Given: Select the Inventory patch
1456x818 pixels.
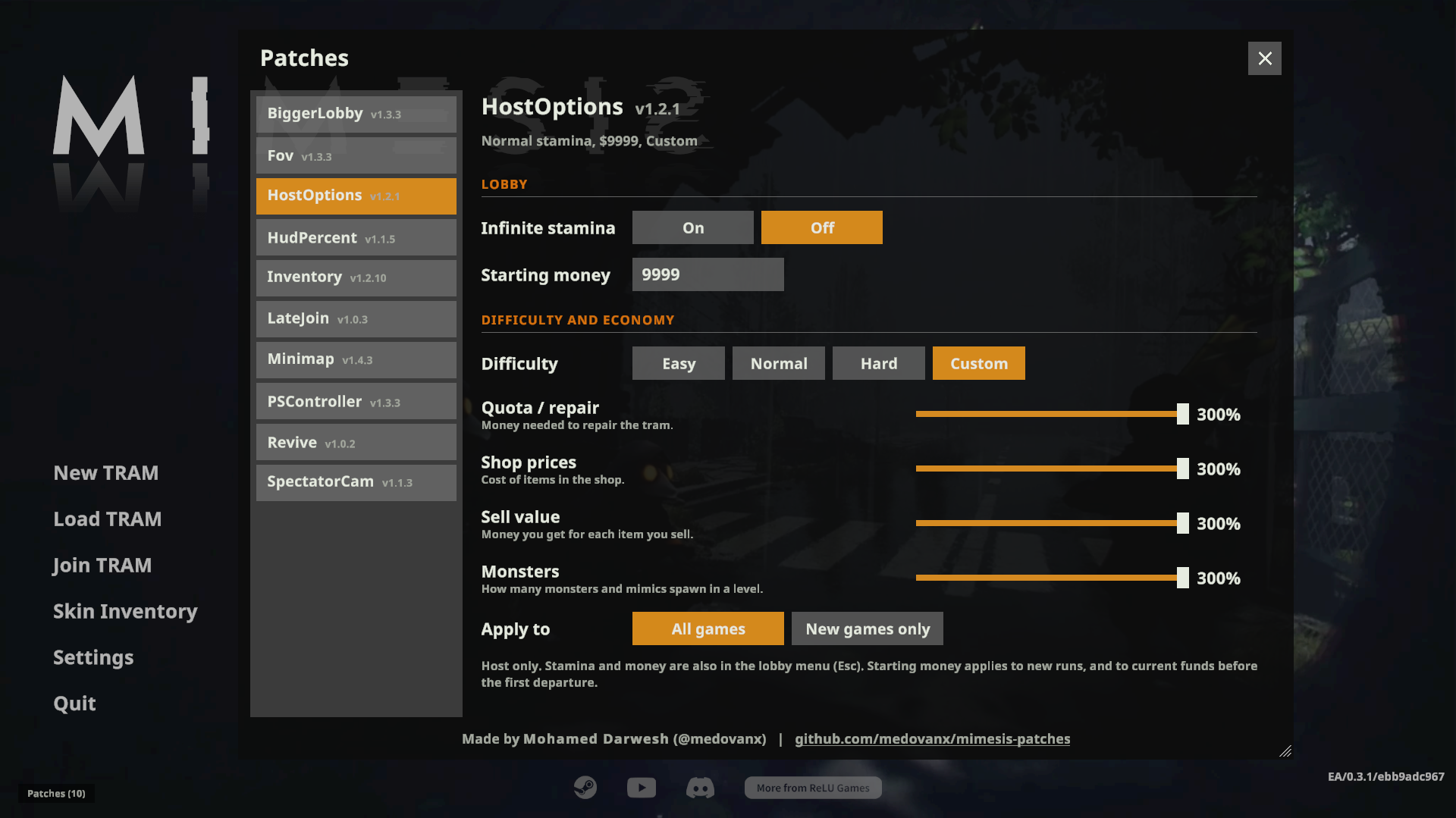Looking at the screenshot, I should [356, 277].
